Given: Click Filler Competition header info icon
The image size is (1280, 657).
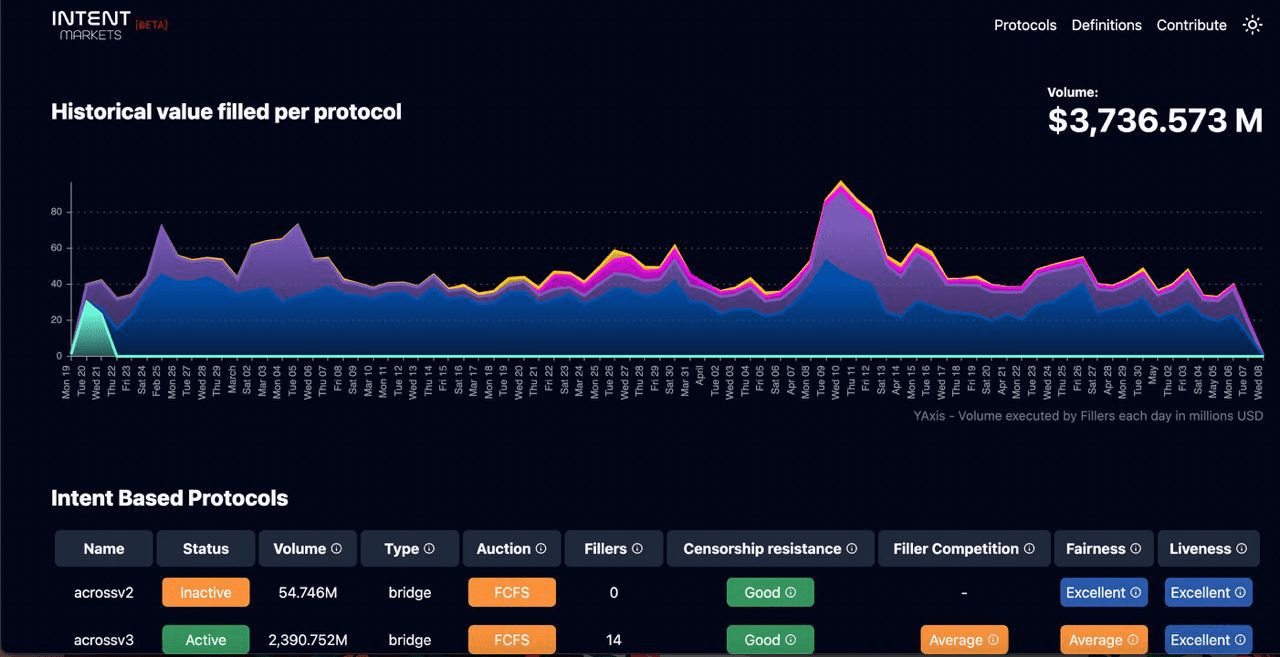Looking at the screenshot, I should tap(1029, 549).
